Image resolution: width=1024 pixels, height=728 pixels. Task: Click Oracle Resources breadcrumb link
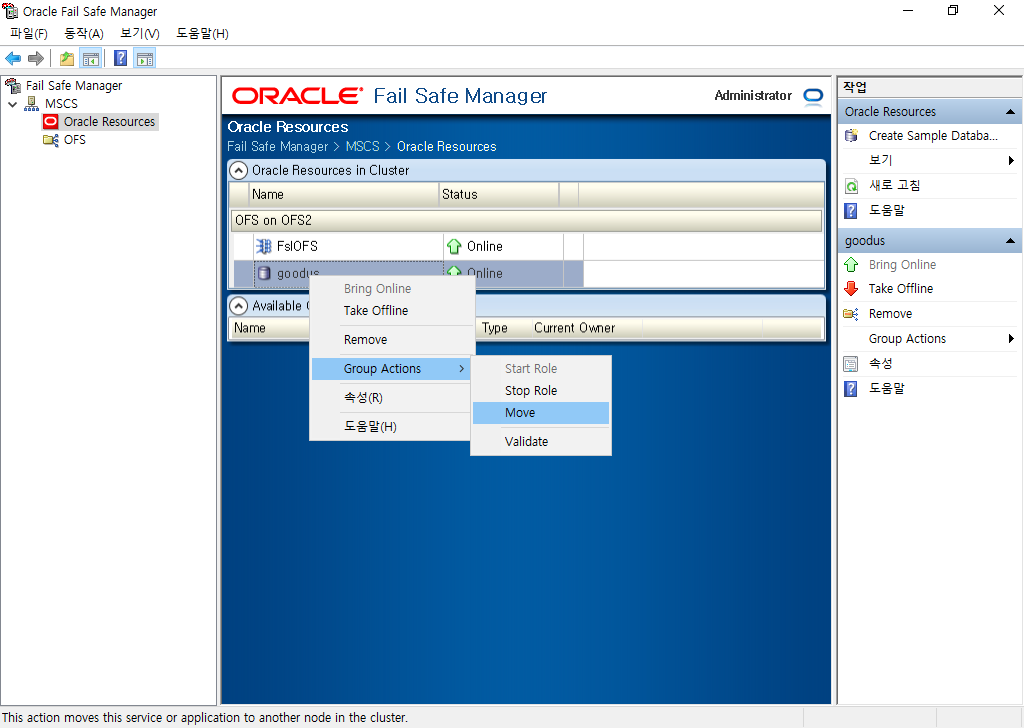click(447, 147)
